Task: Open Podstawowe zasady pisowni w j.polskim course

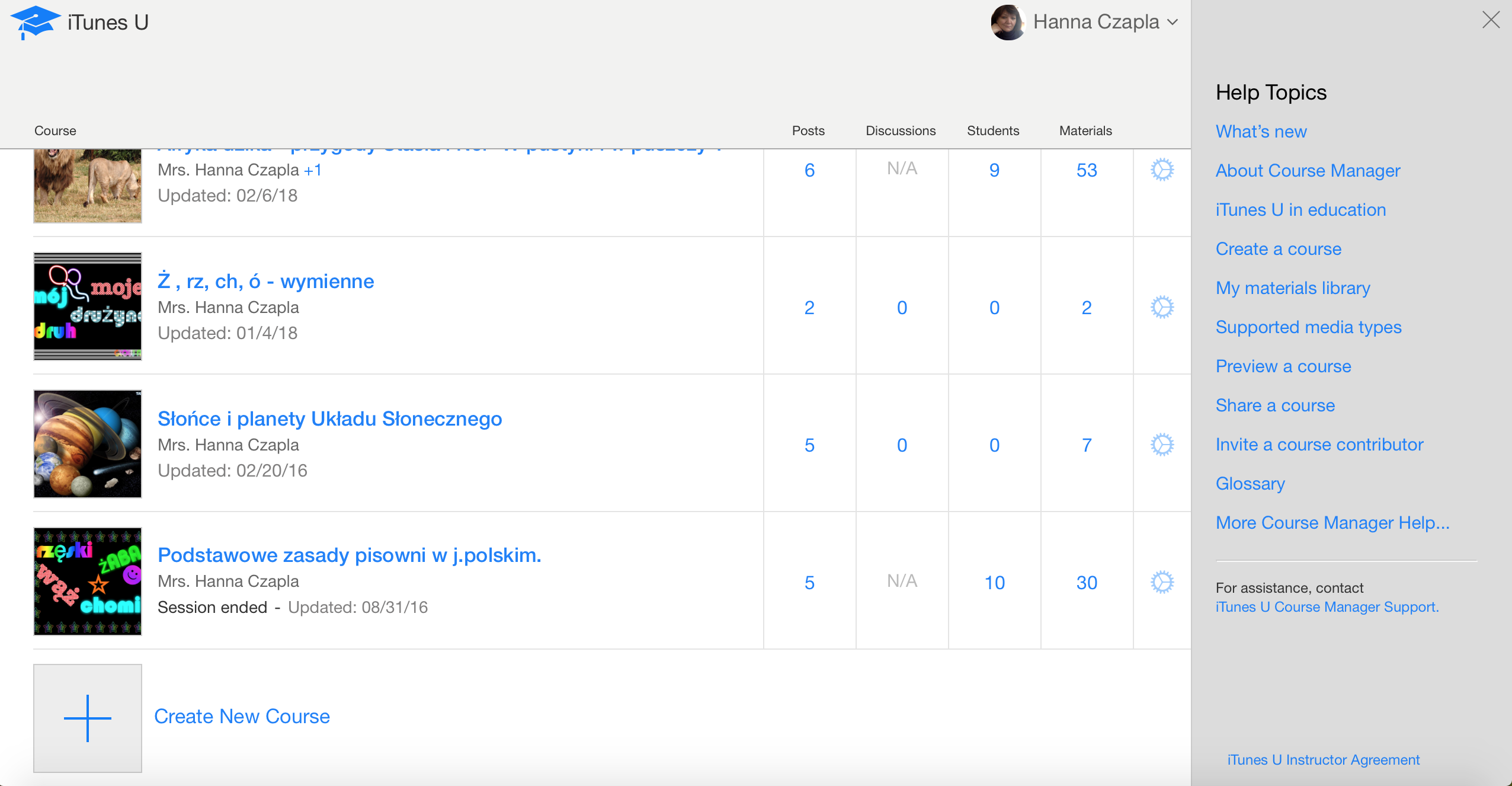Action: [x=349, y=555]
